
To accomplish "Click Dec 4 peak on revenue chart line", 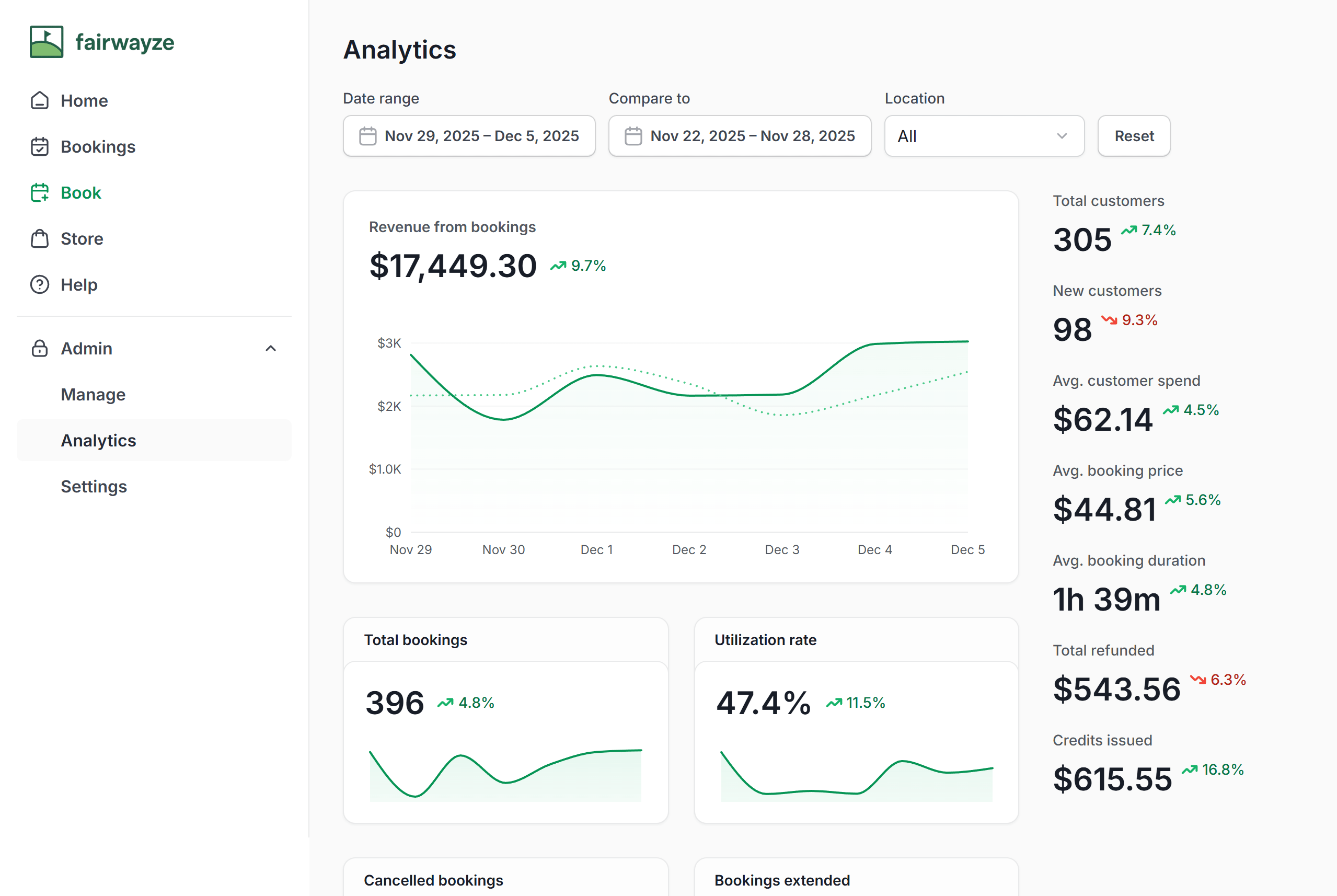I will pyautogui.click(x=874, y=344).
